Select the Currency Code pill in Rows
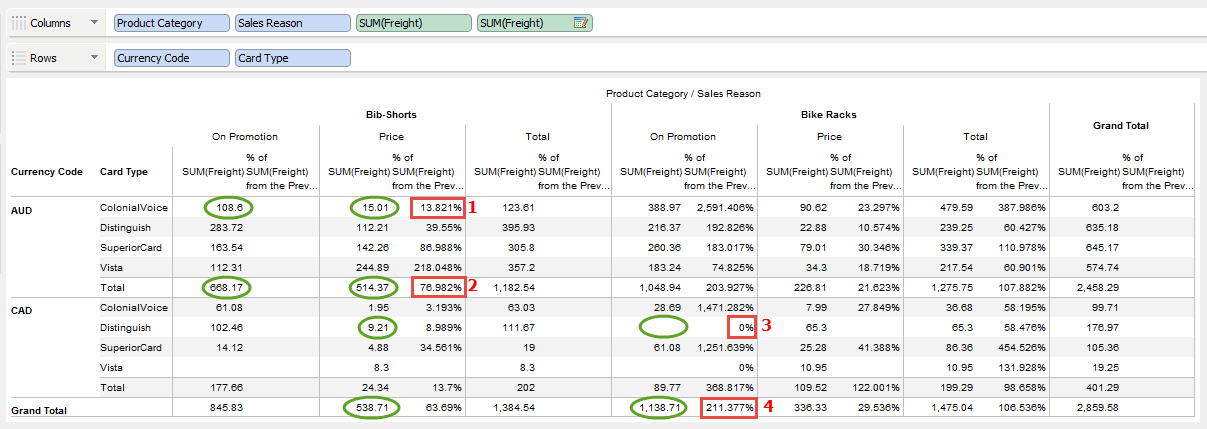 point(171,58)
